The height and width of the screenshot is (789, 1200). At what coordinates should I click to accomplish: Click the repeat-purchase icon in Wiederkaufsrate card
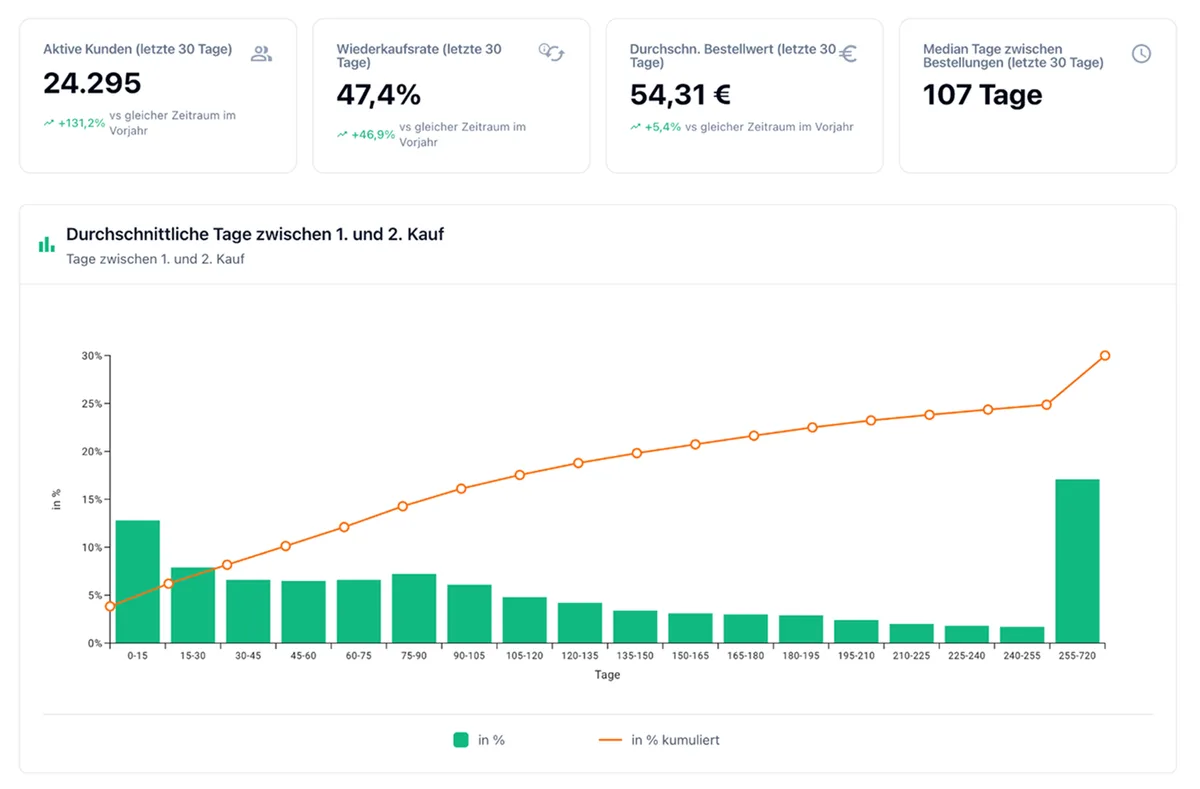pyautogui.click(x=551, y=52)
